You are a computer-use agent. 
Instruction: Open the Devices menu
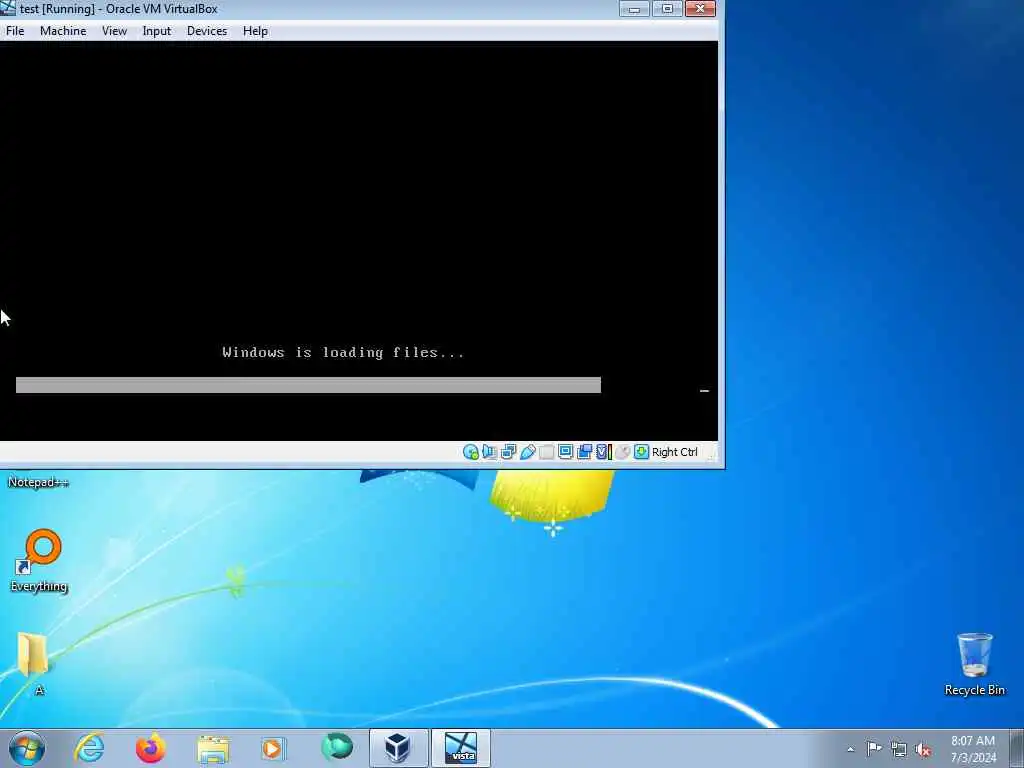207,31
